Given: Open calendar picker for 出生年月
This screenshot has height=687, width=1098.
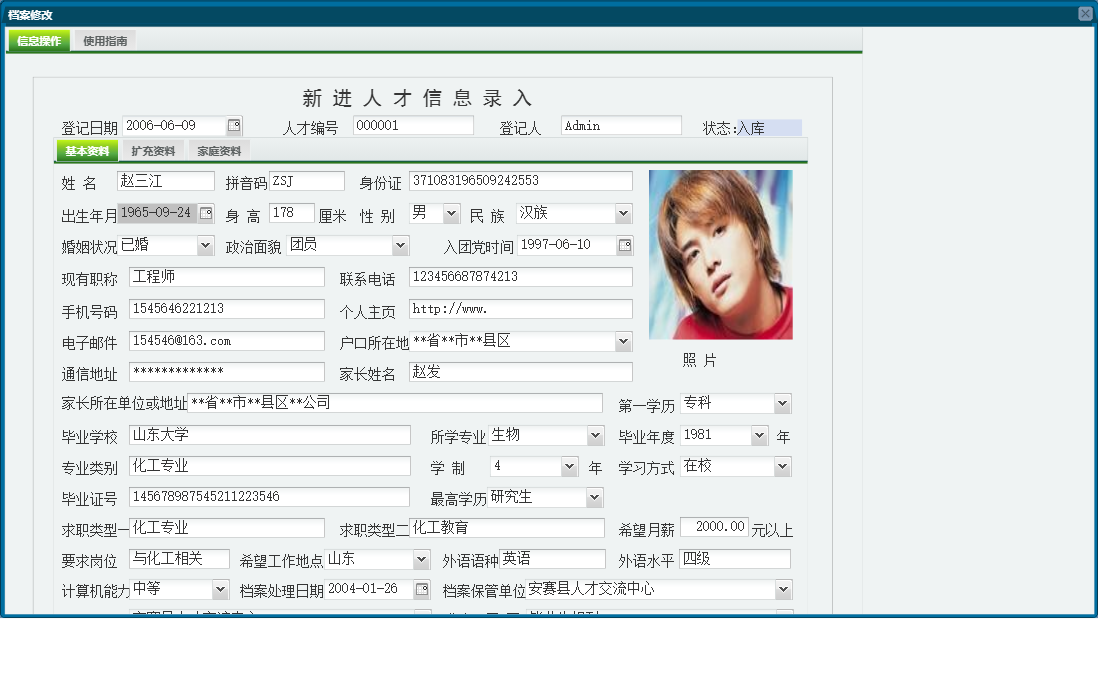Looking at the screenshot, I should (x=206, y=213).
